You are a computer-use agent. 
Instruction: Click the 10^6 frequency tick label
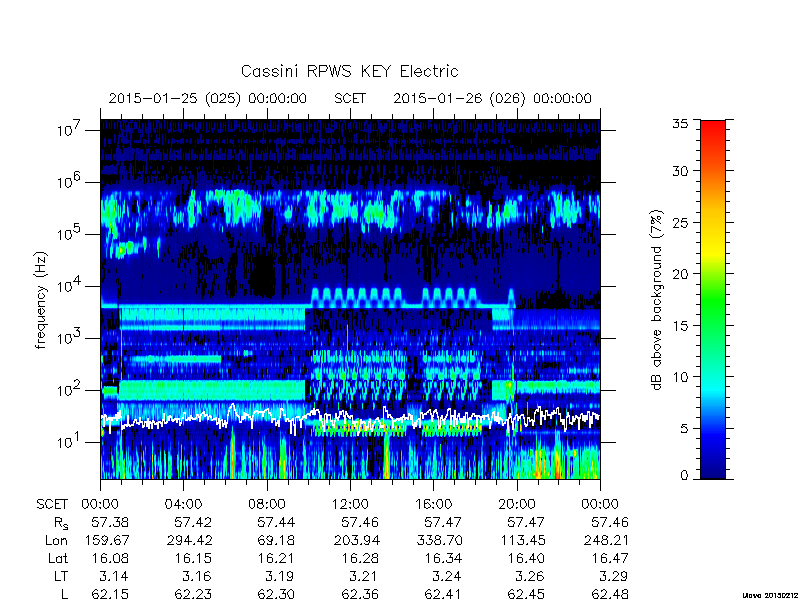coord(69,182)
